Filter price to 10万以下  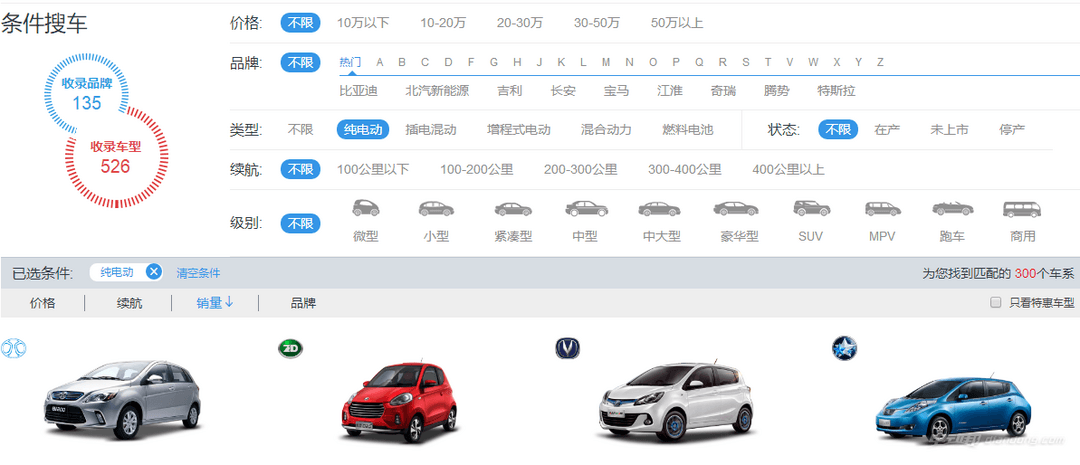click(x=363, y=23)
